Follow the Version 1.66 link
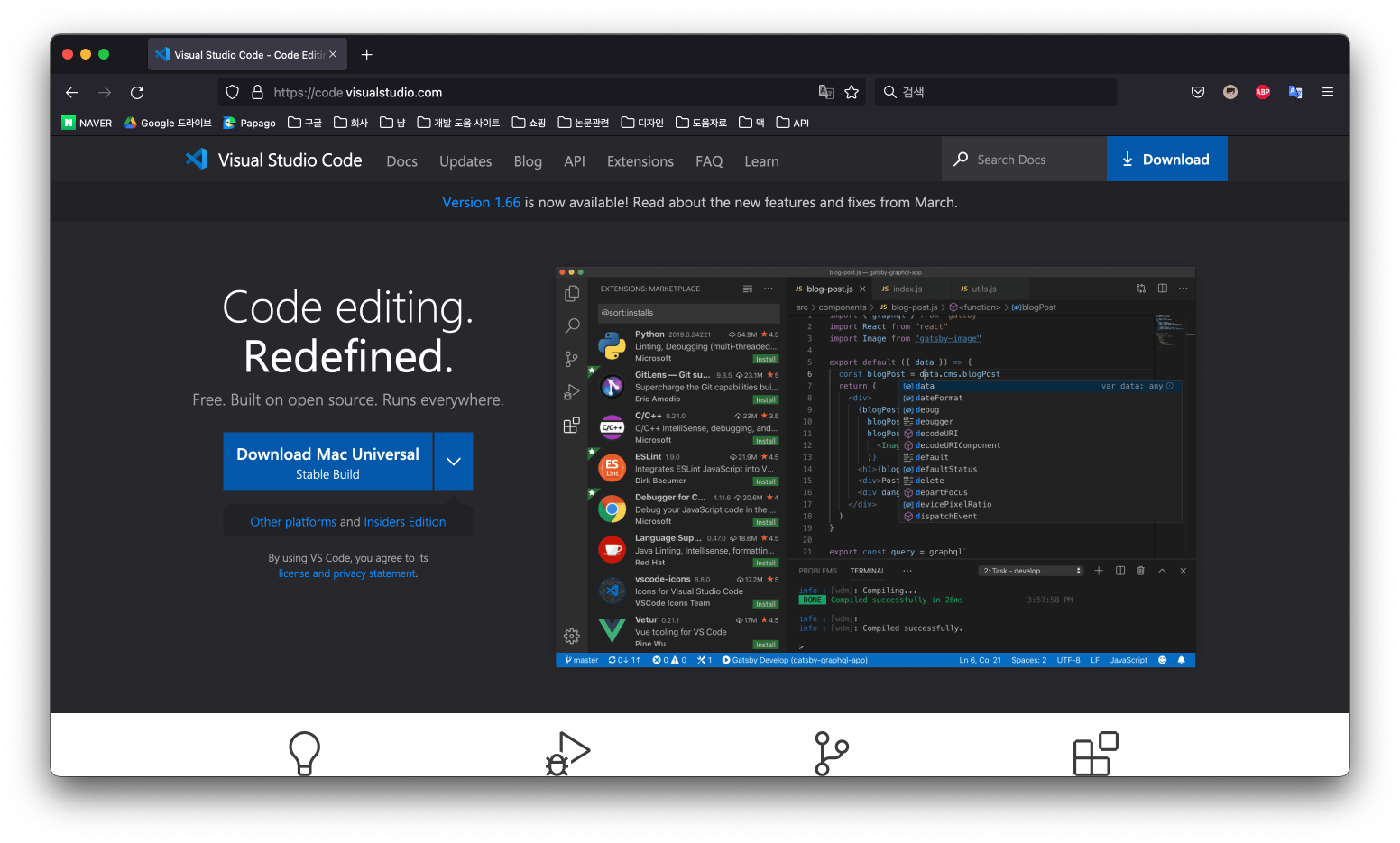Viewport: 1400px width, 843px height. (x=481, y=202)
